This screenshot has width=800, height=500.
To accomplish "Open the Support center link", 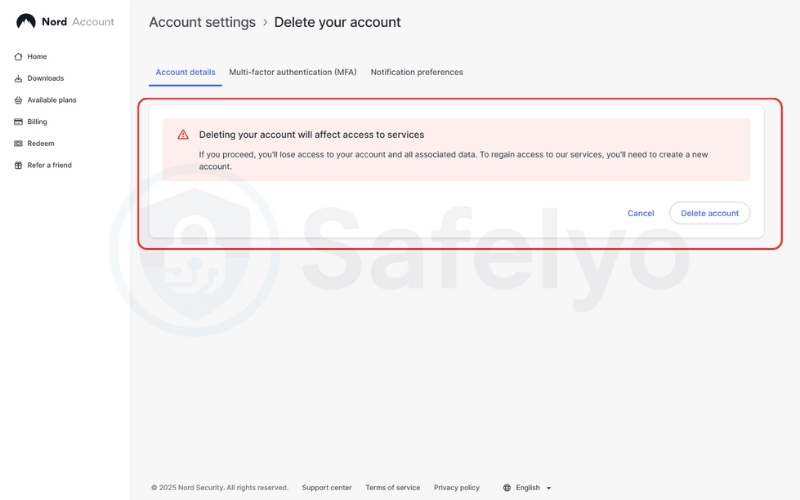I will point(327,488).
